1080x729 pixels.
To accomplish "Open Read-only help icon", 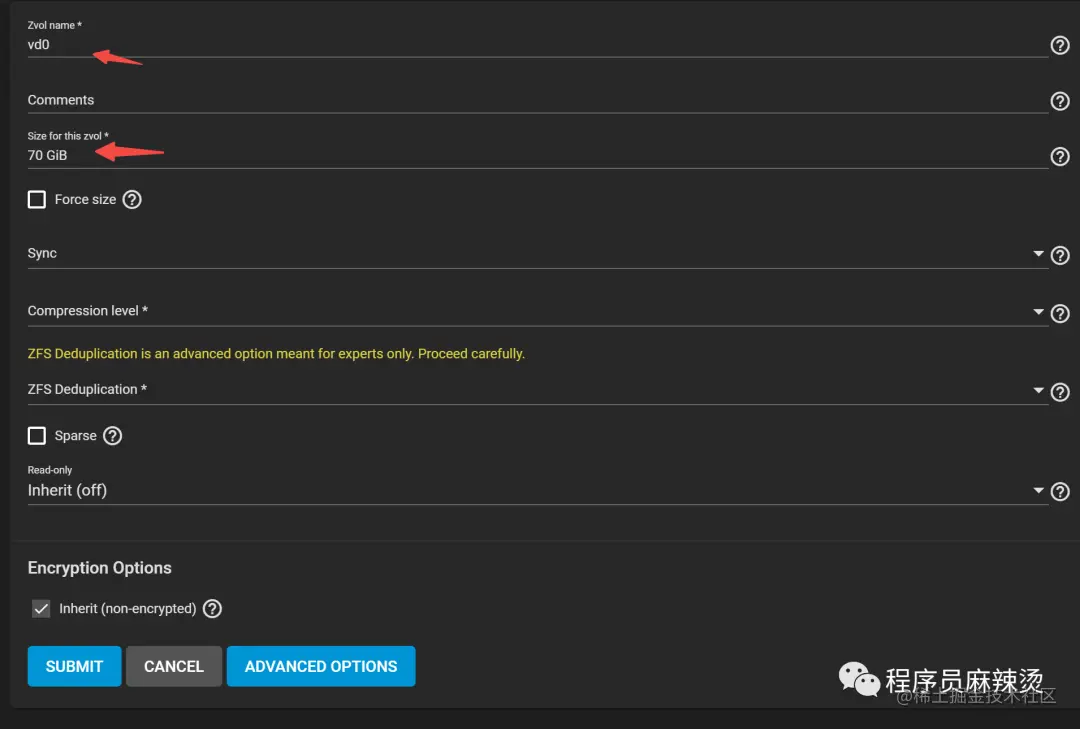I will pyautogui.click(x=1059, y=491).
